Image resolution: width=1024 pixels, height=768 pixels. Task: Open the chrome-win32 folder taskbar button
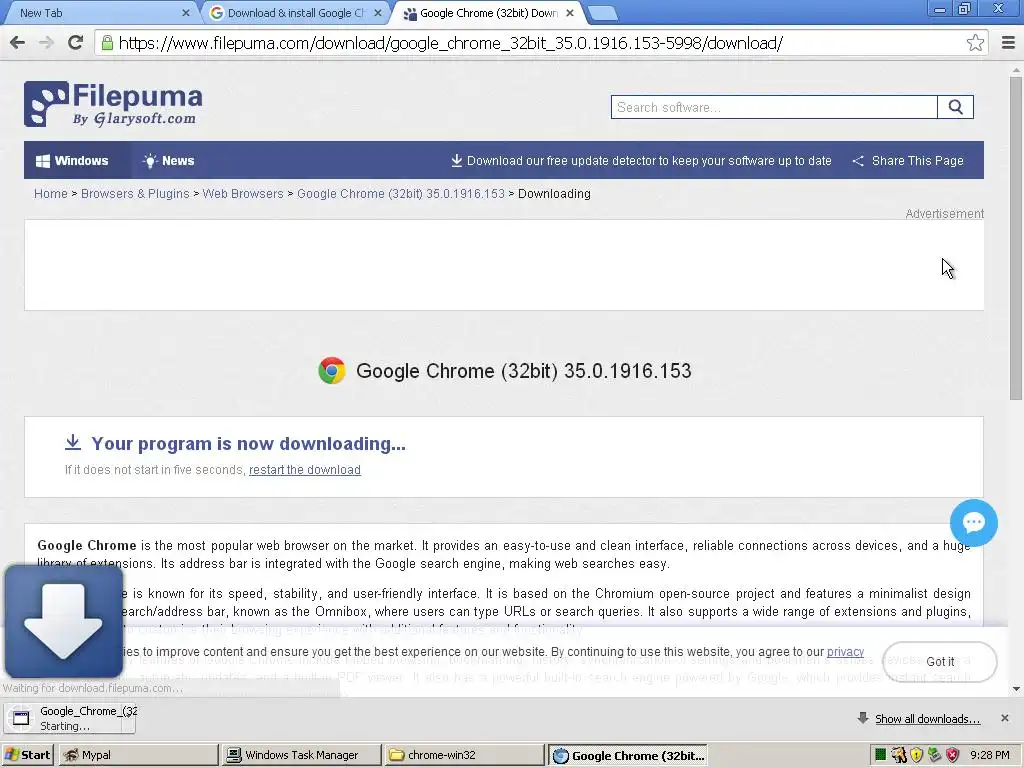click(x=464, y=755)
